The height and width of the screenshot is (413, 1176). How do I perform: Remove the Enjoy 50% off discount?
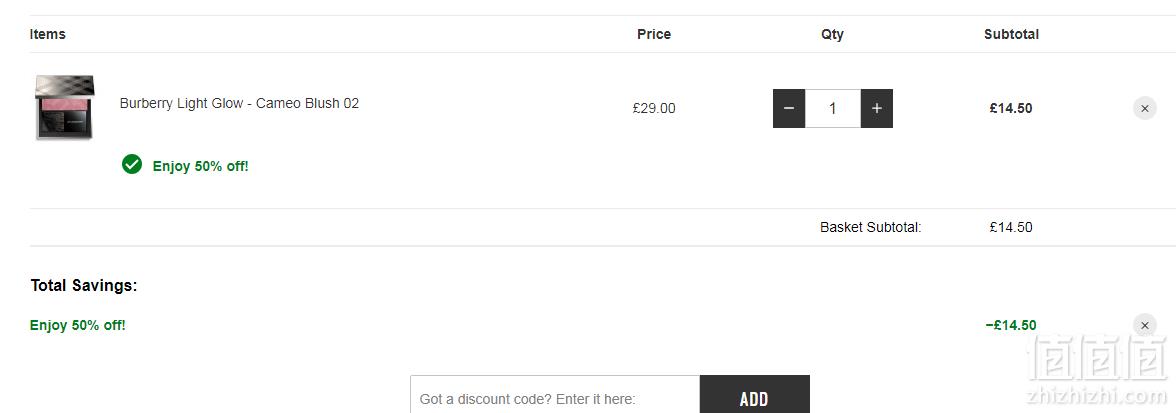point(1144,325)
